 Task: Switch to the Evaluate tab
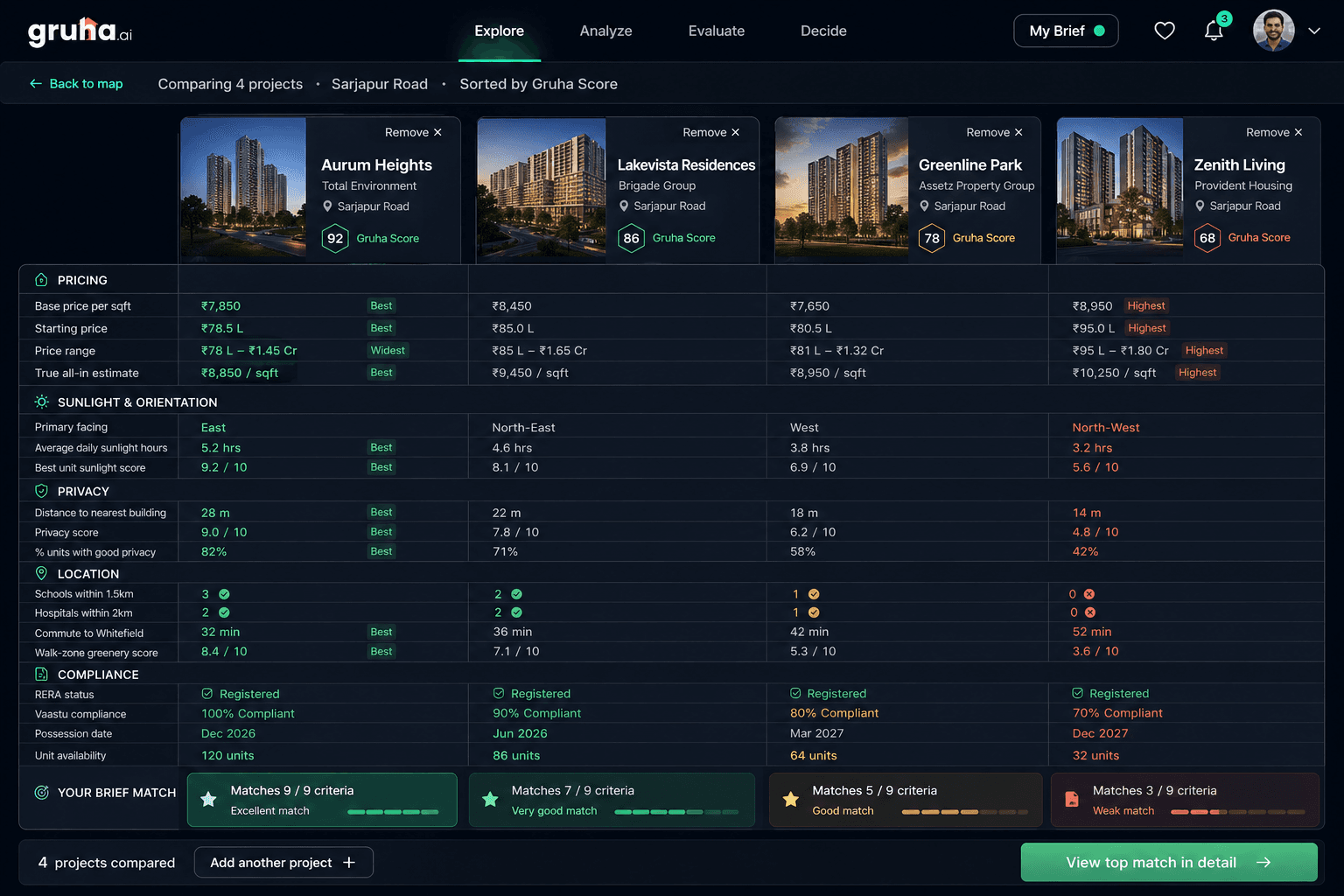[716, 31]
